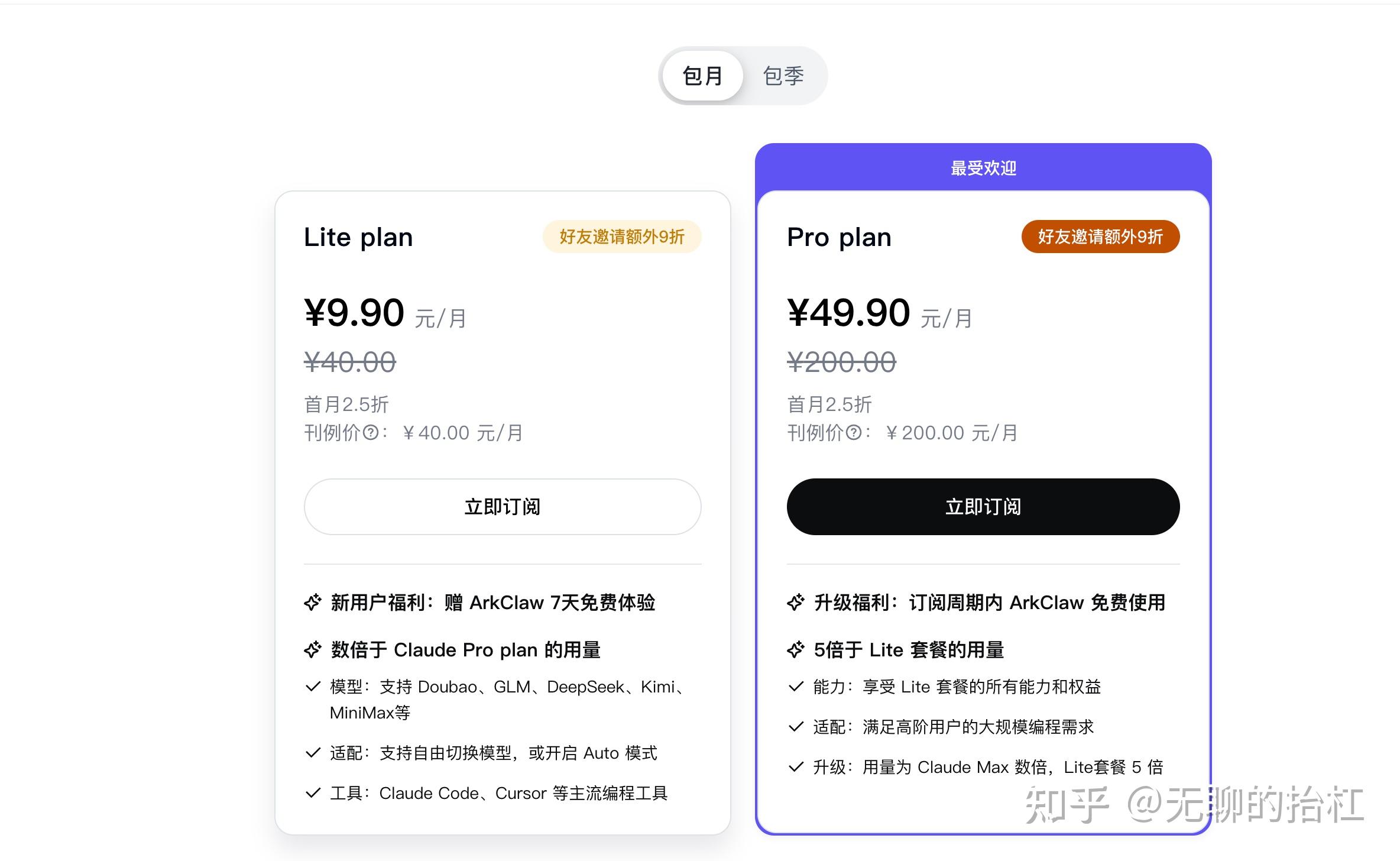Click the 最受欢迎 banner on Pro plan

[x=983, y=168]
